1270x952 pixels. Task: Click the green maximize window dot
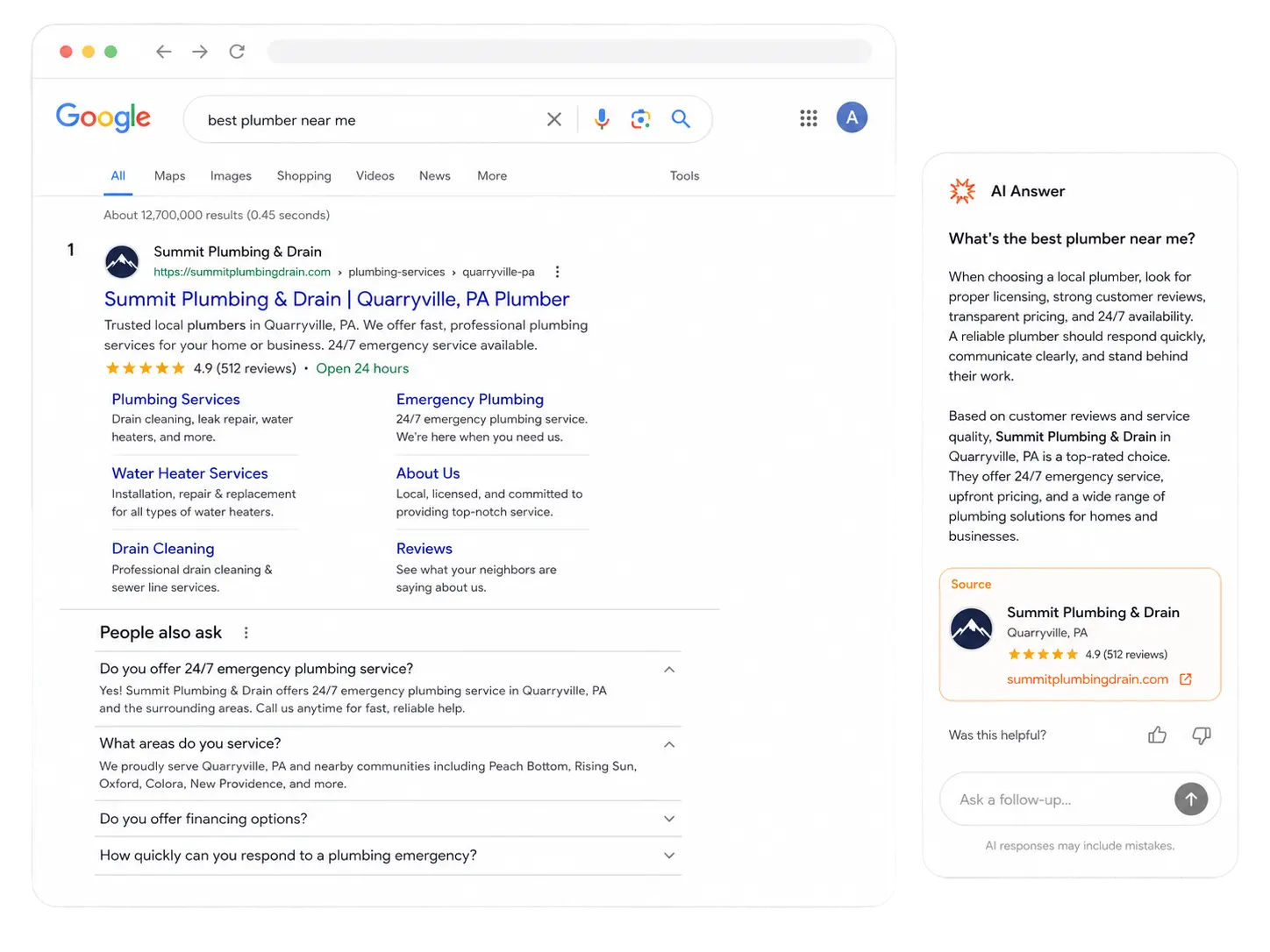pyautogui.click(x=111, y=52)
